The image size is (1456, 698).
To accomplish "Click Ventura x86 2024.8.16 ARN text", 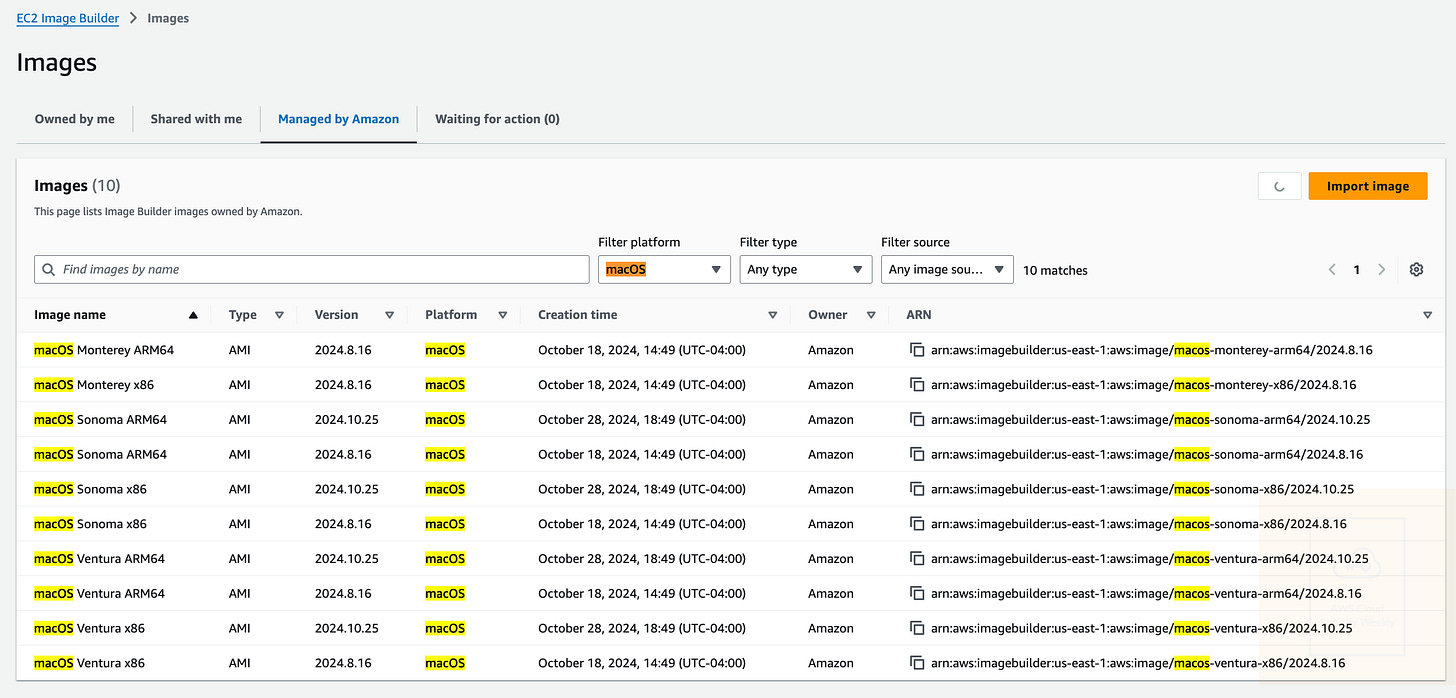I will point(1138,663).
